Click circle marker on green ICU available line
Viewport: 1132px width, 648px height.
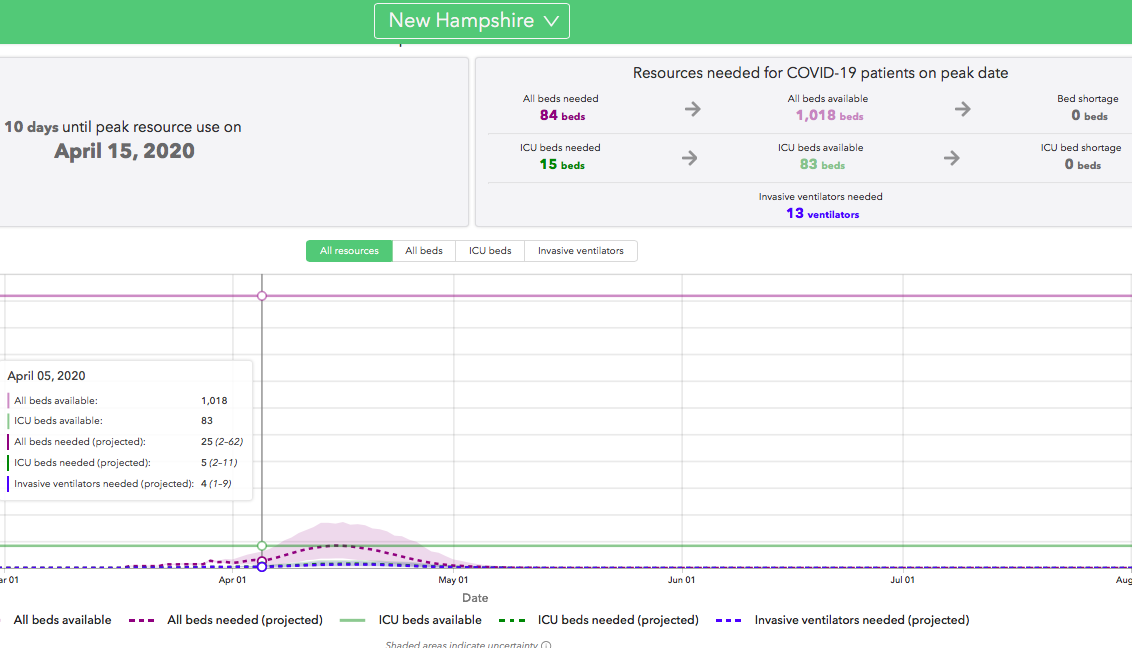coord(262,546)
